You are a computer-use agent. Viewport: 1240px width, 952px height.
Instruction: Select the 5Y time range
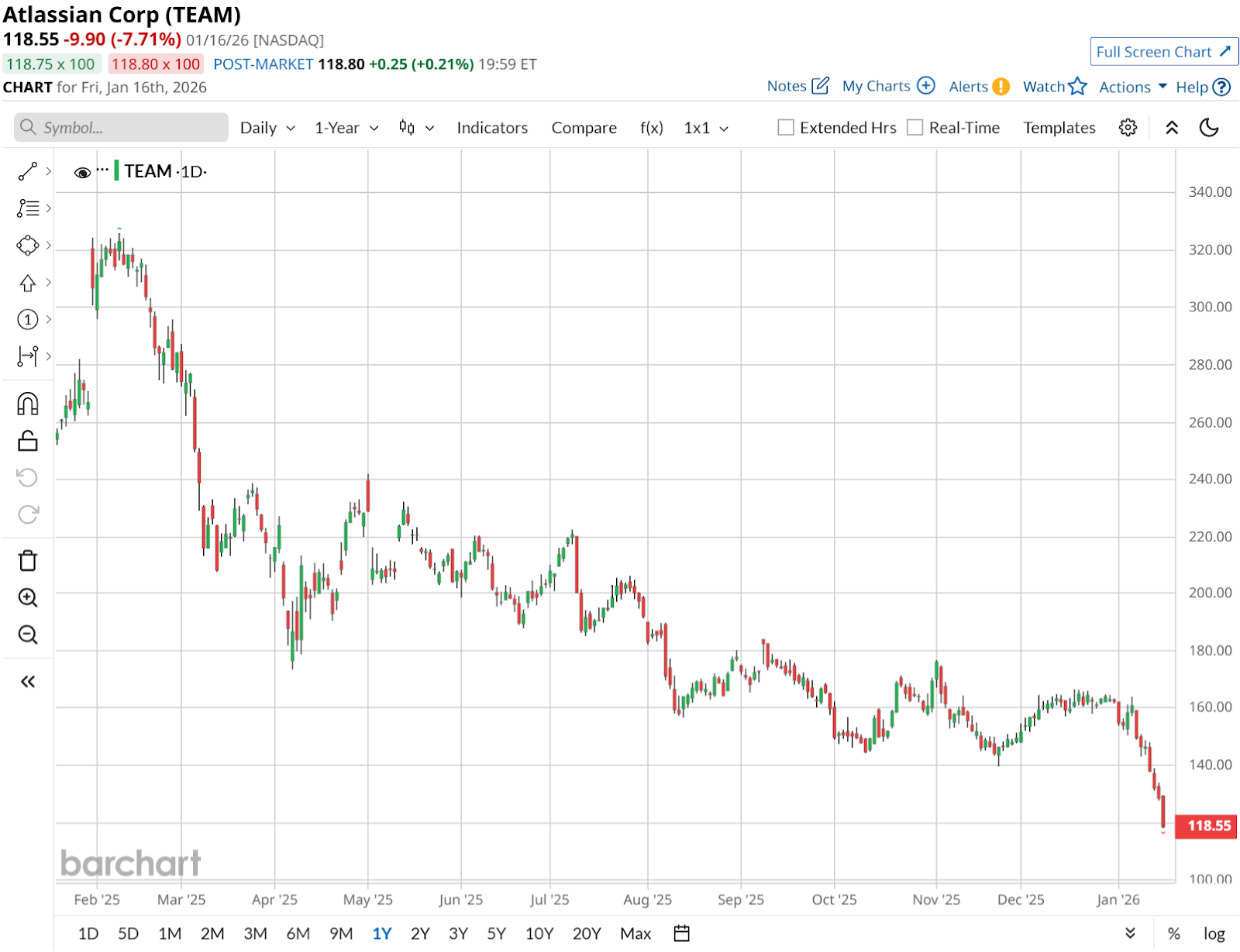pos(496,933)
